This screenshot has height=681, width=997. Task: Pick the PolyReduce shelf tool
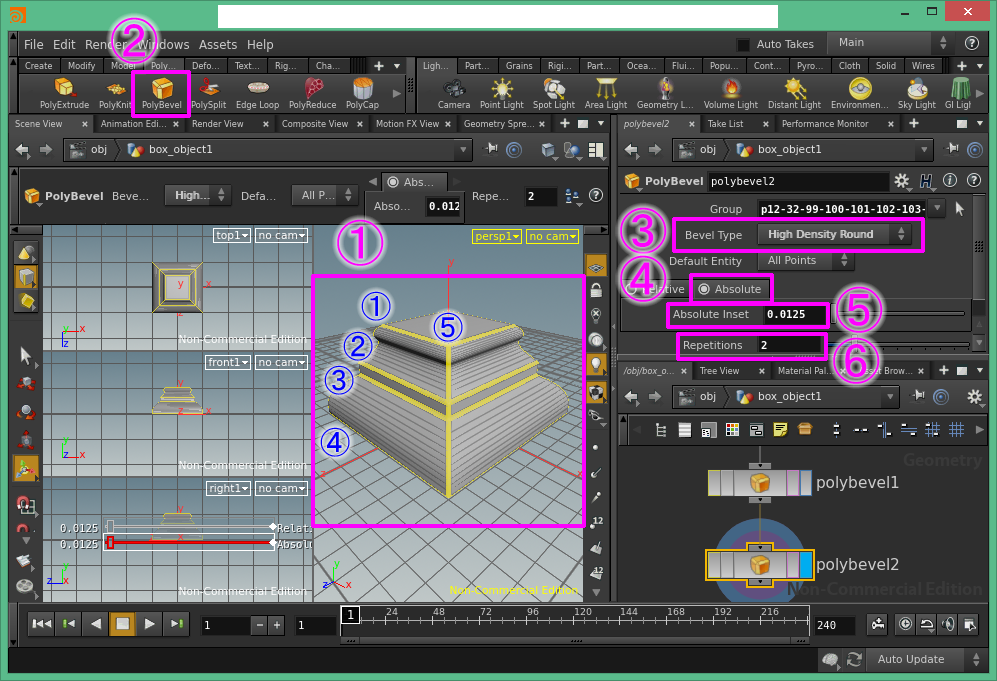(x=312, y=93)
